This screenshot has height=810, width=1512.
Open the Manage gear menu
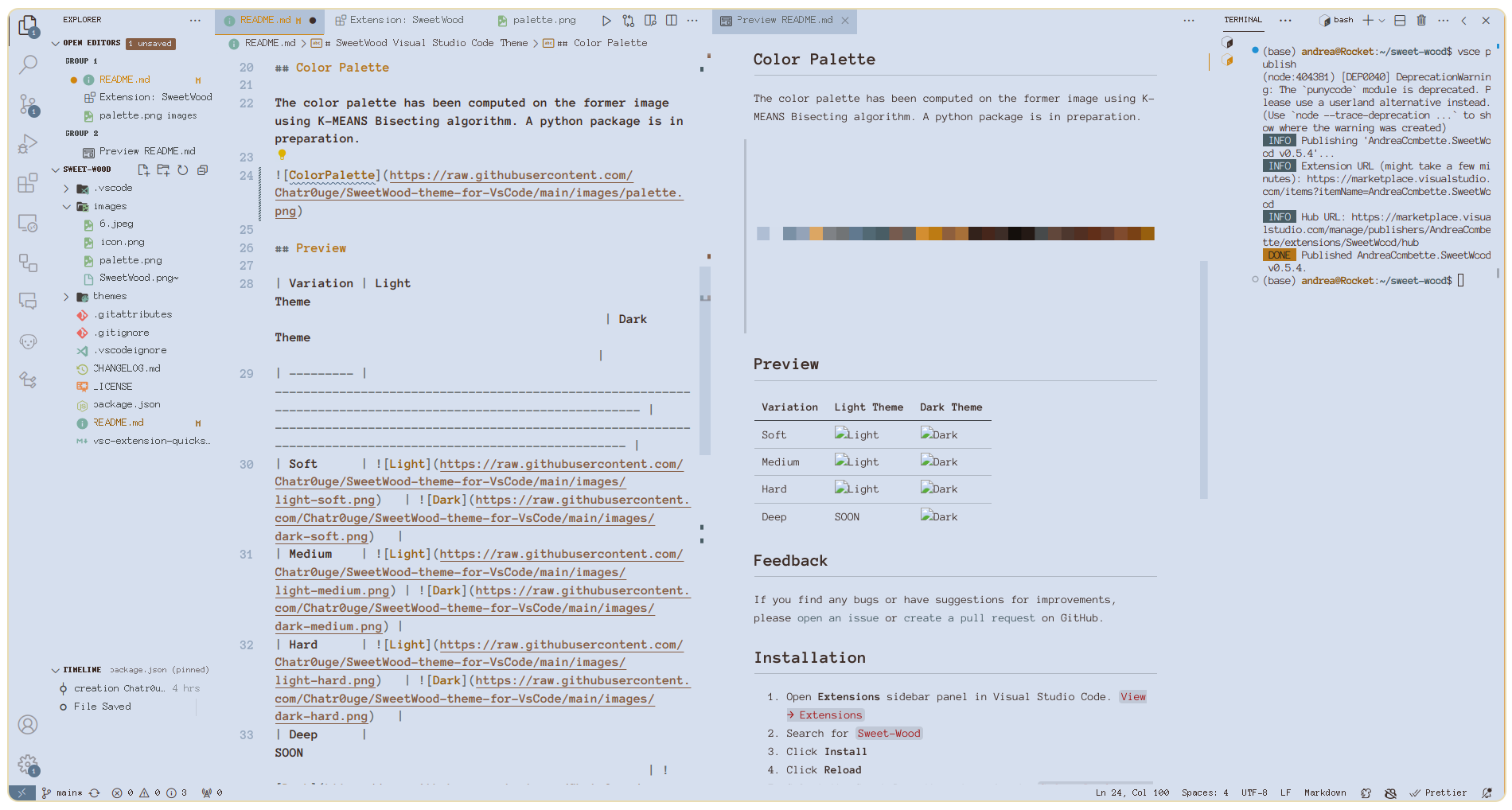28,765
